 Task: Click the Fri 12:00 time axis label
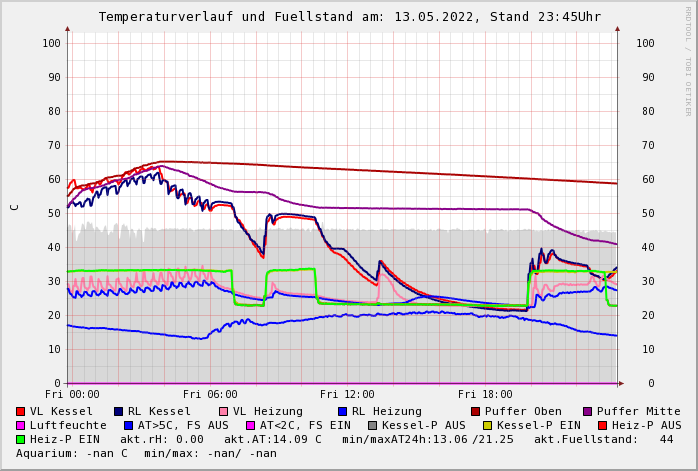(347, 394)
